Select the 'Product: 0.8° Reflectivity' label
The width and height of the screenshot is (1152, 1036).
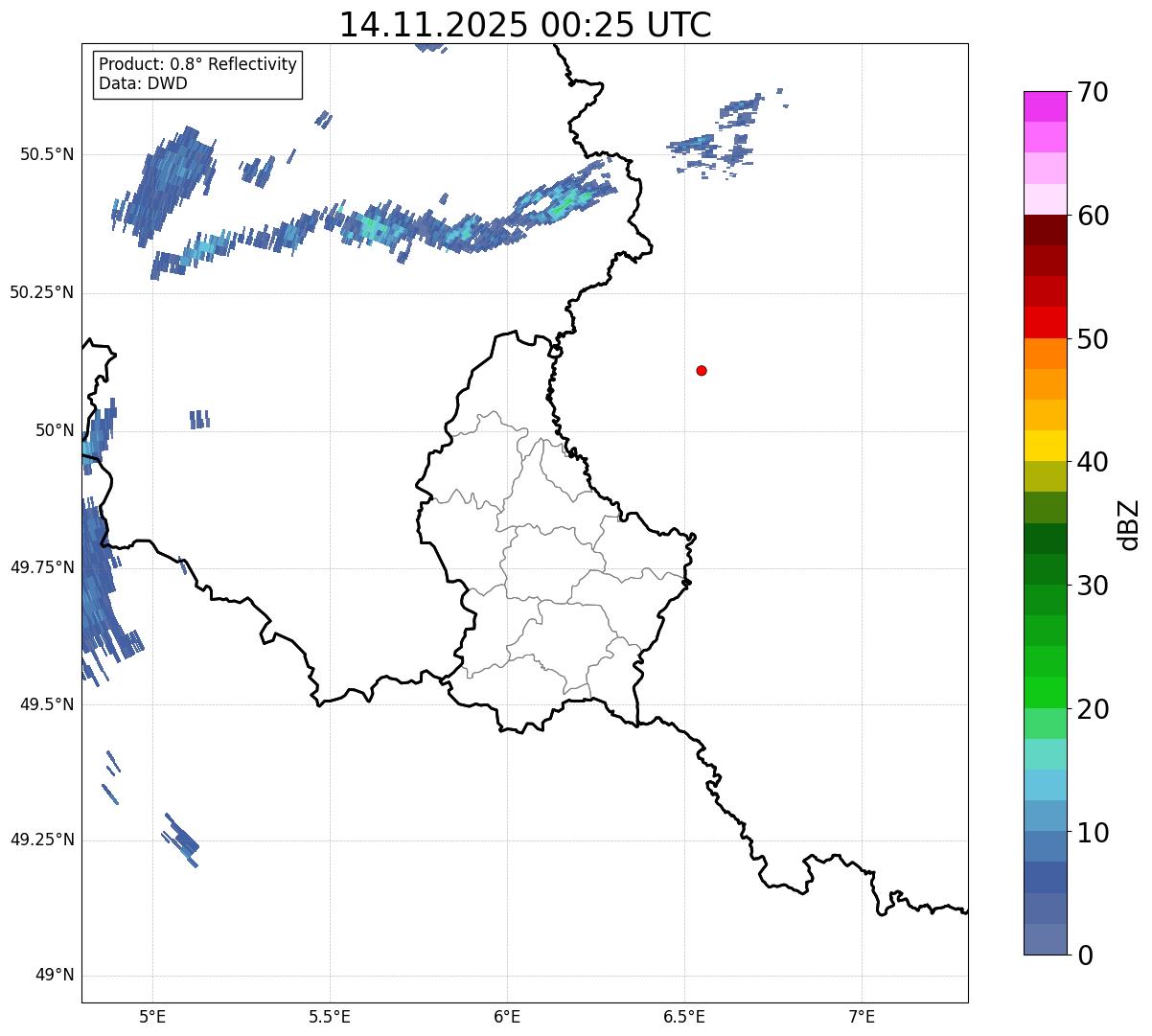[198, 64]
